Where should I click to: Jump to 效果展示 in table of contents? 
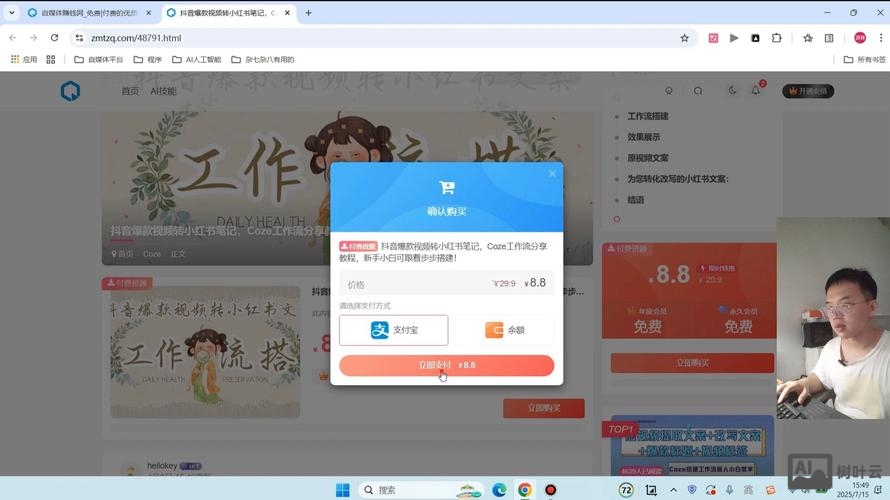coord(644,137)
